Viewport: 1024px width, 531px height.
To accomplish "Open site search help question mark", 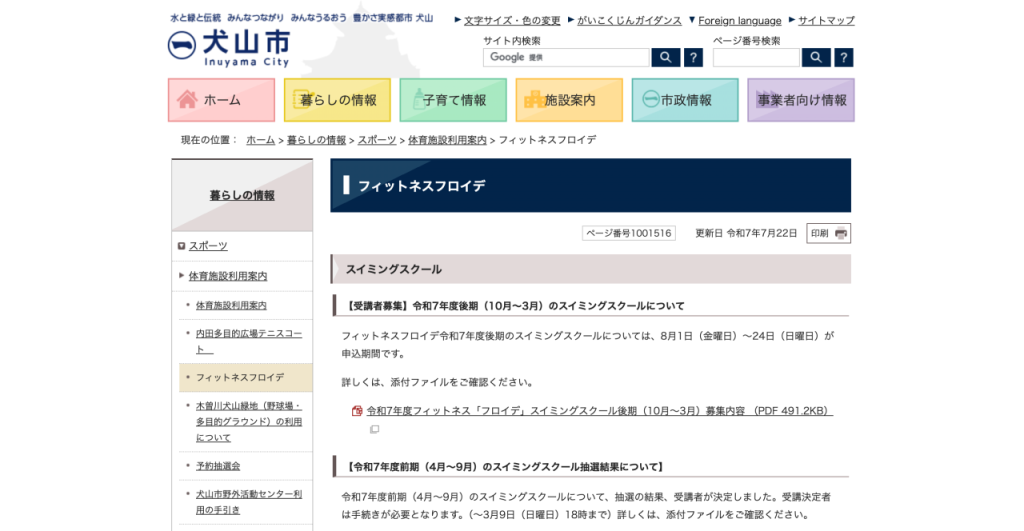I will click(x=694, y=57).
